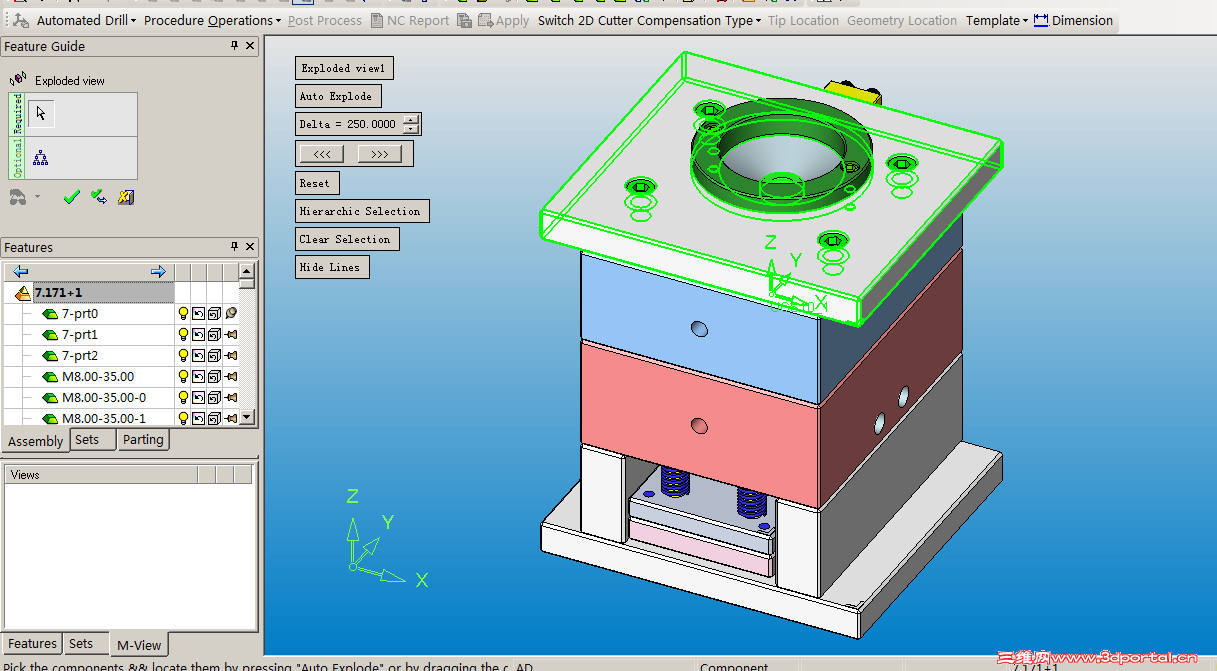Click the blue left arrow in Features panel
Image resolution: width=1217 pixels, height=671 pixels.
tap(20, 272)
